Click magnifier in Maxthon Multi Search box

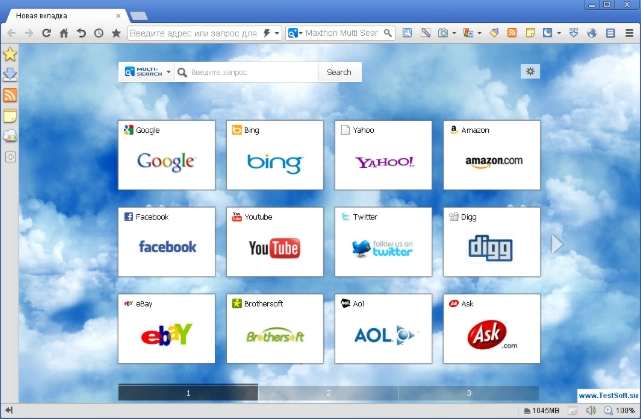(388, 33)
